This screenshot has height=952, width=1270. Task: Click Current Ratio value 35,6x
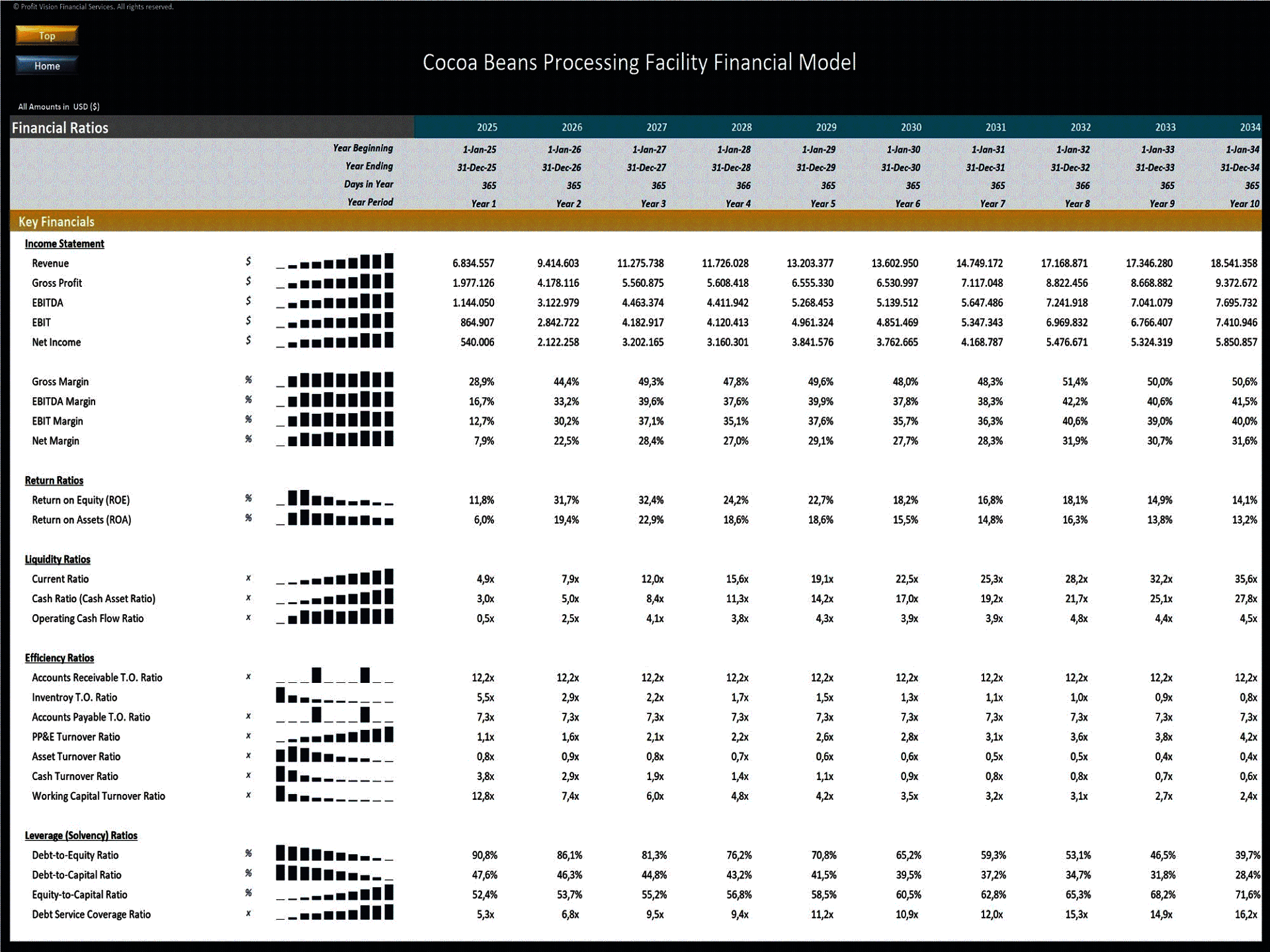pos(1246,579)
